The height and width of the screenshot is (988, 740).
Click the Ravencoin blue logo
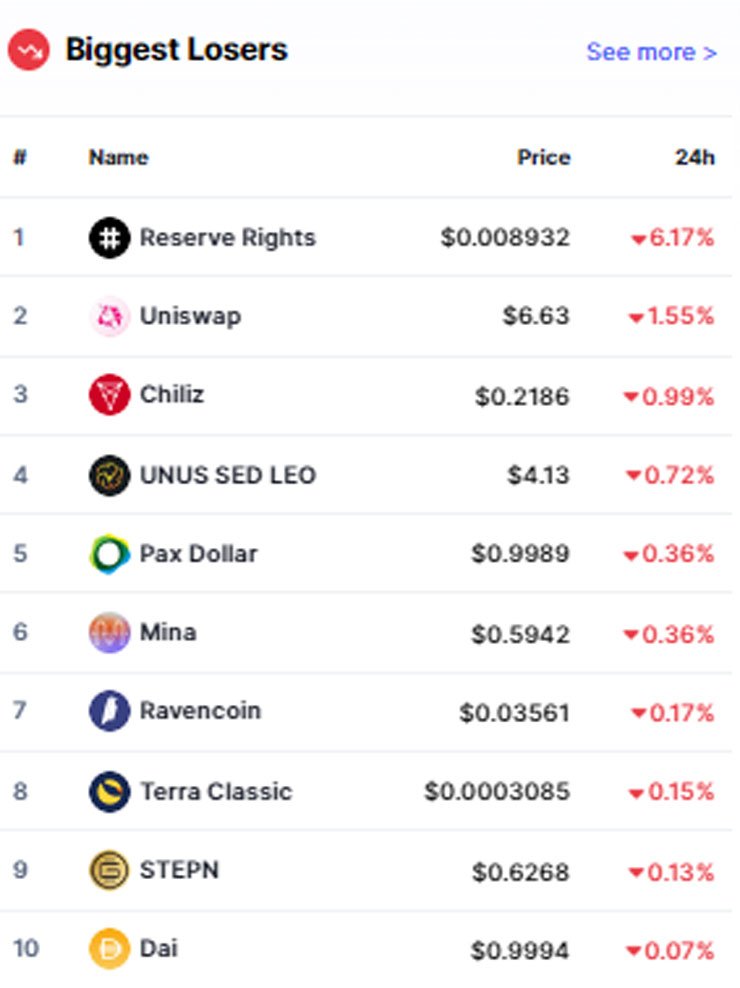110,711
